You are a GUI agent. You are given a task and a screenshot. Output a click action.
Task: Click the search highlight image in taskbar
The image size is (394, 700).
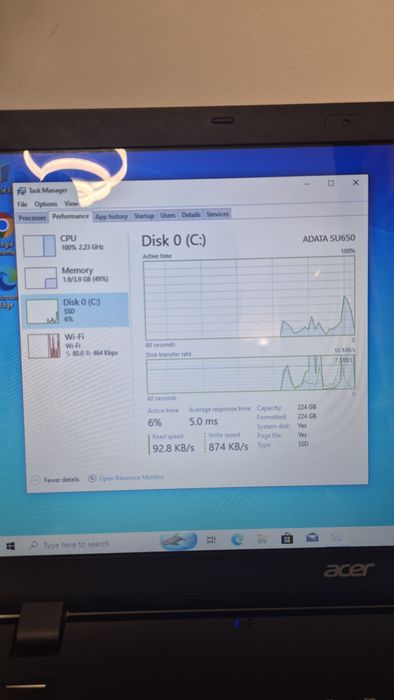178,541
